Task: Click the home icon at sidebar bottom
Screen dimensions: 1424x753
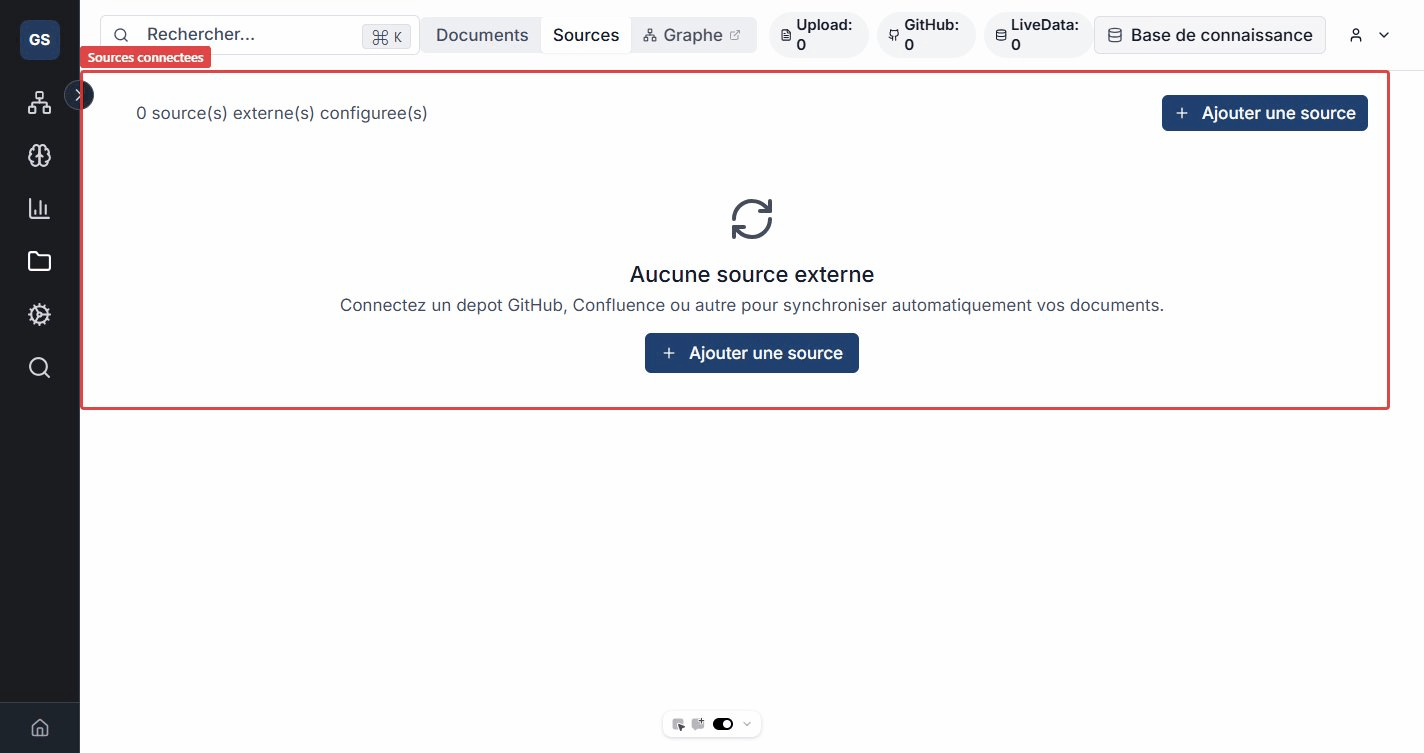Action: point(39,727)
